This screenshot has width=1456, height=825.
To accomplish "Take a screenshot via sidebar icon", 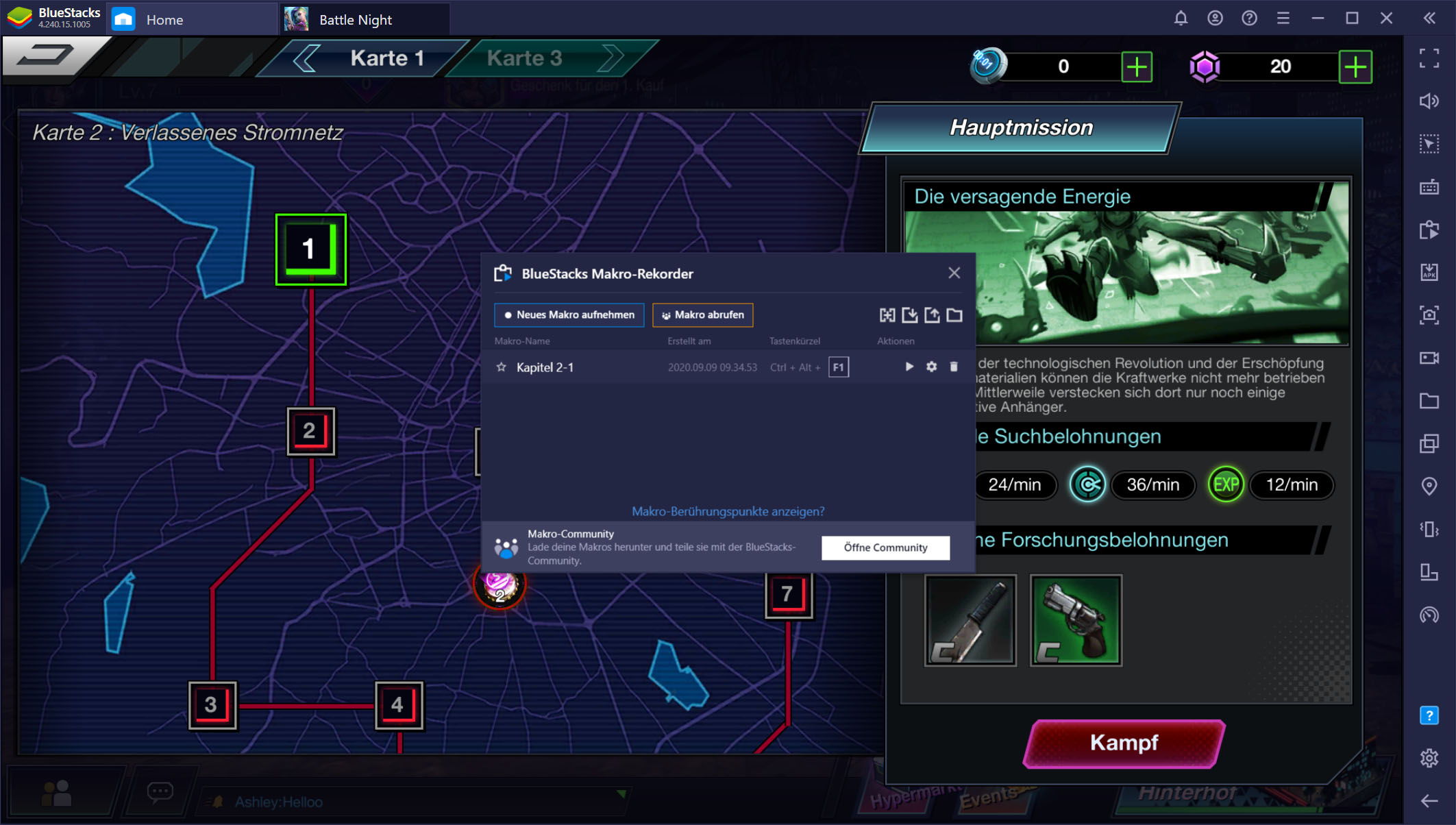I will click(1429, 315).
